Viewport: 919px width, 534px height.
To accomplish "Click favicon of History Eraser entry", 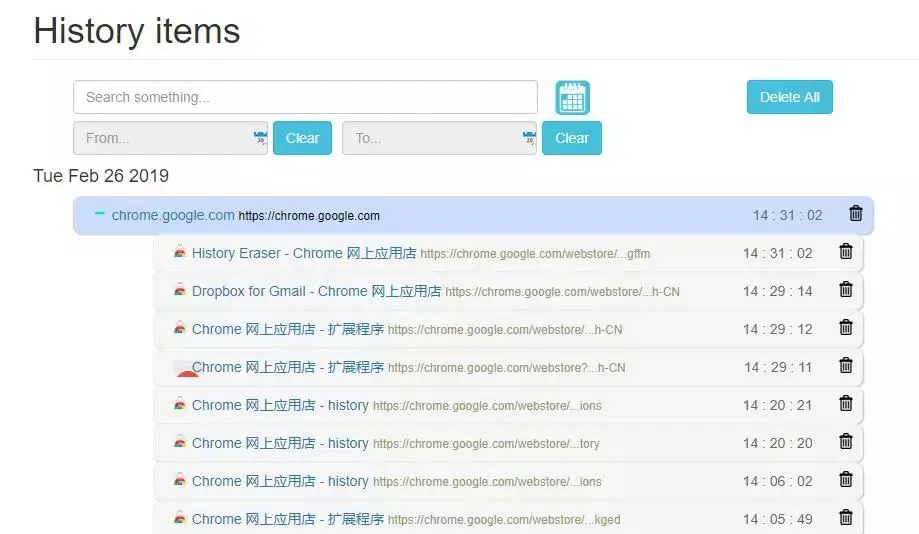I will pyautogui.click(x=180, y=253).
